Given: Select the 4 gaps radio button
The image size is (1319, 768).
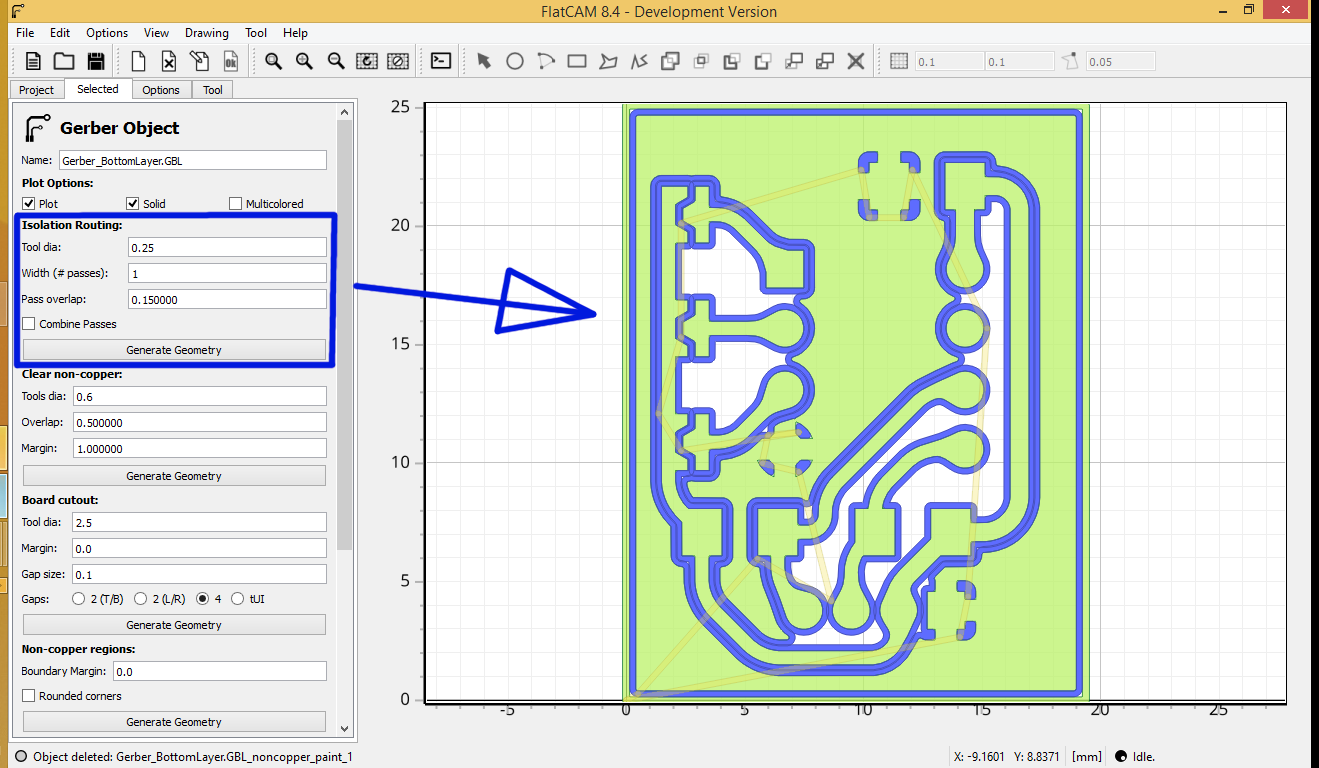Looking at the screenshot, I should pyautogui.click(x=203, y=599).
